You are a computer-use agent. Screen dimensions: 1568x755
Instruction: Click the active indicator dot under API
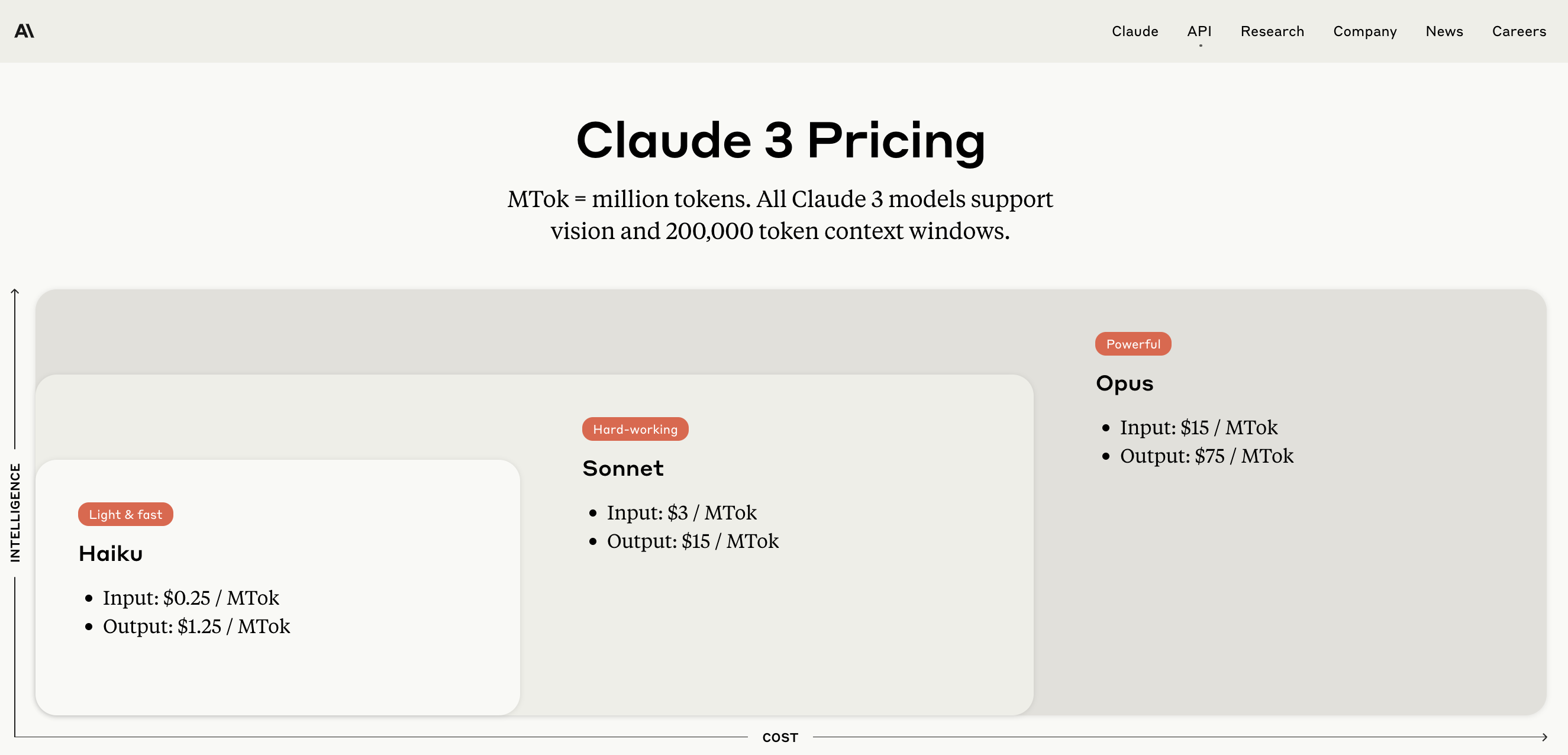[1201, 46]
